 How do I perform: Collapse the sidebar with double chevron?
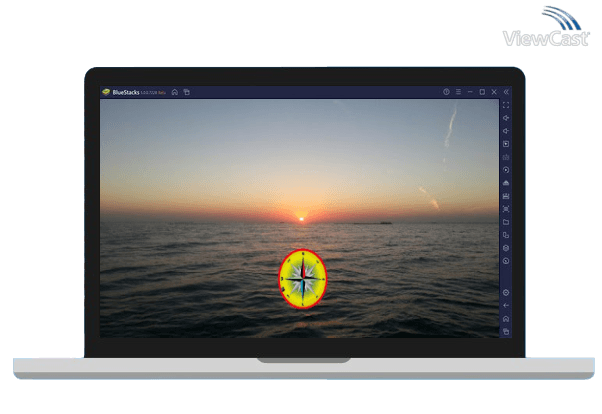(x=506, y=92)
